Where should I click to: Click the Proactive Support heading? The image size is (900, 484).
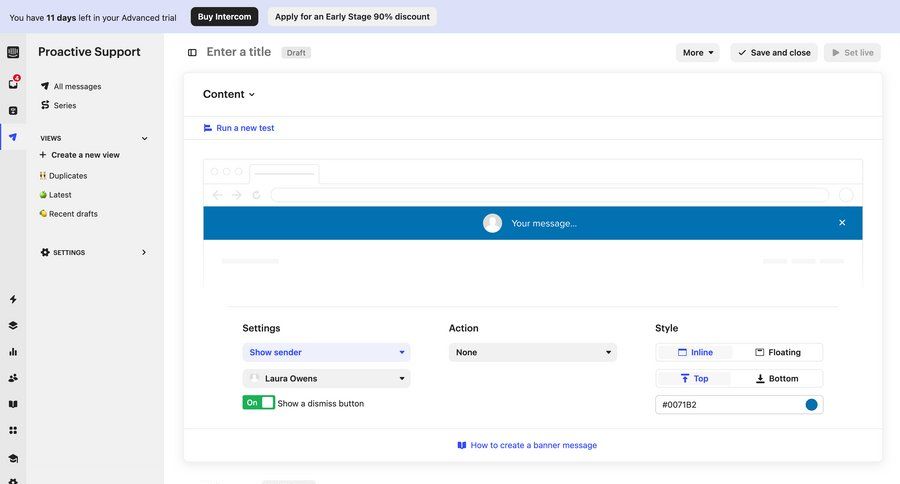tap(89, 52)
